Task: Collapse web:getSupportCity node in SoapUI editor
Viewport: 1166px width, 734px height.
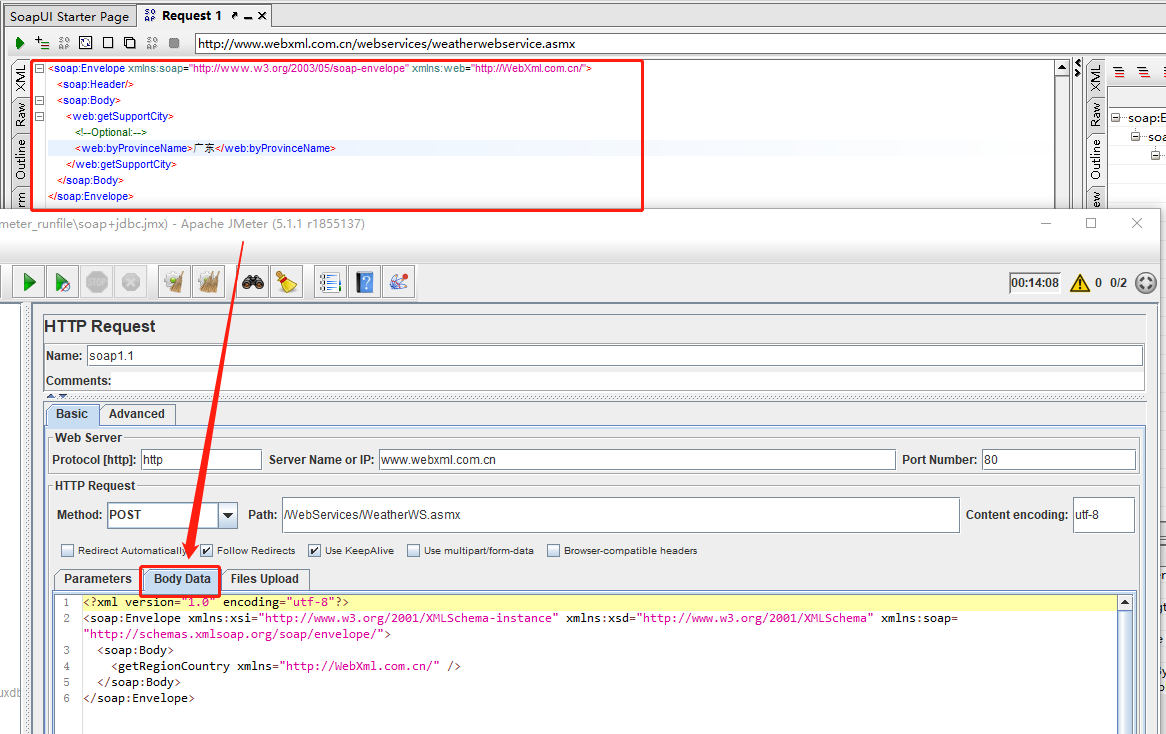Action: 39,116
